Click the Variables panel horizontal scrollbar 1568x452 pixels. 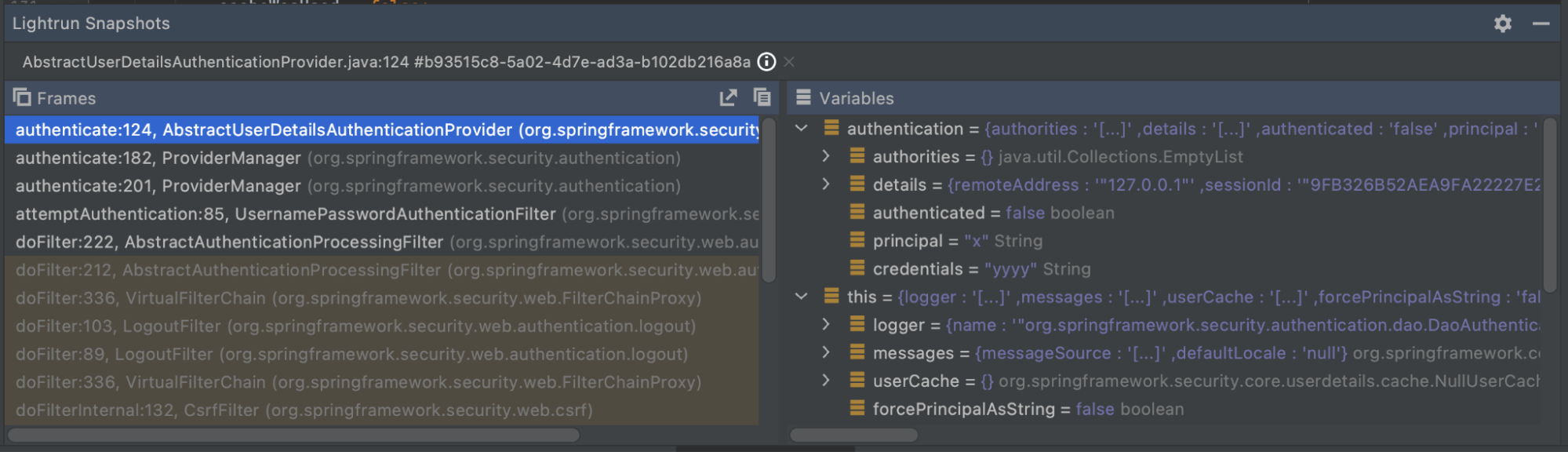[x=853, y=435]
